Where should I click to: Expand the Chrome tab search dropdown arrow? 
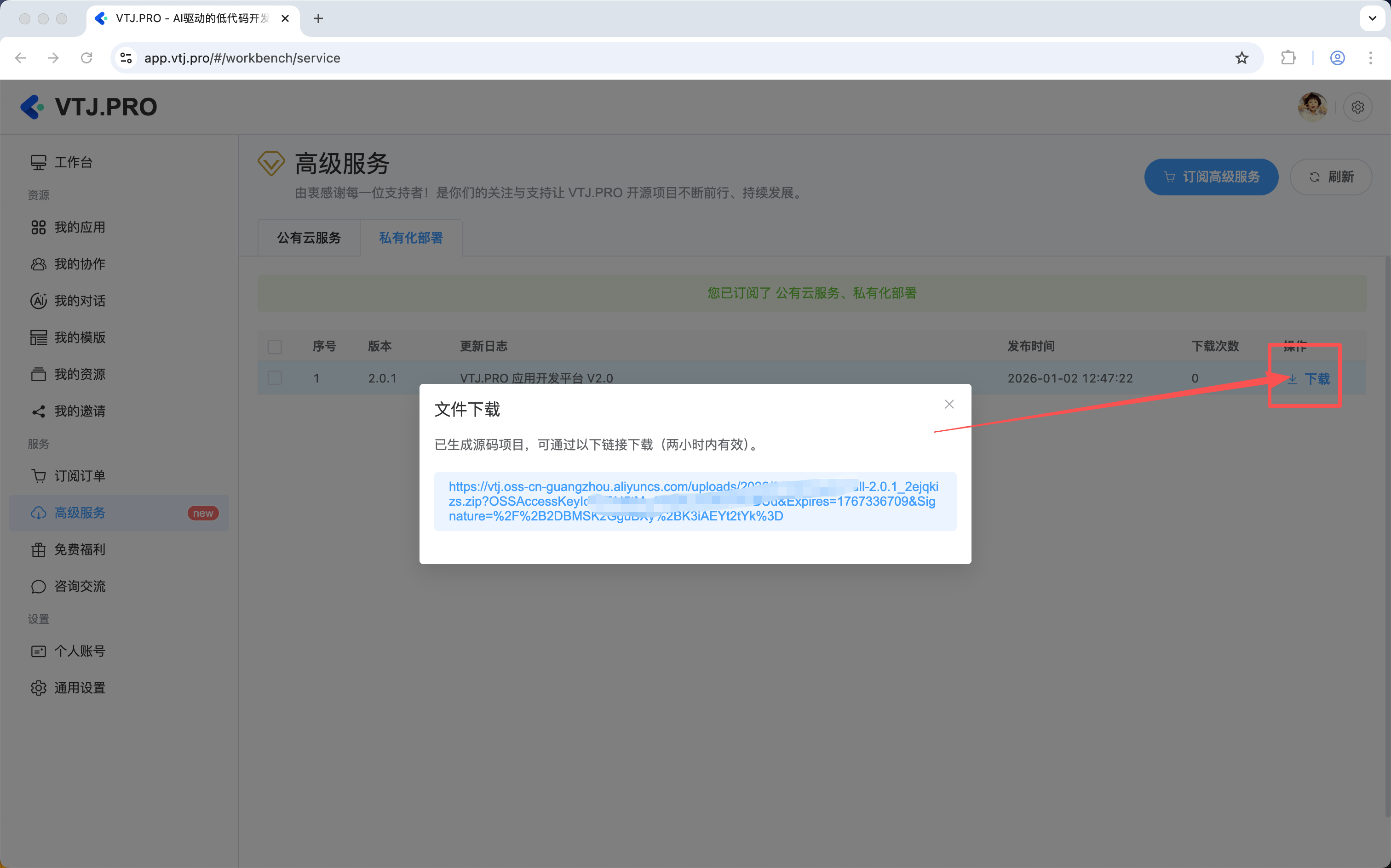coord(1372,18)
